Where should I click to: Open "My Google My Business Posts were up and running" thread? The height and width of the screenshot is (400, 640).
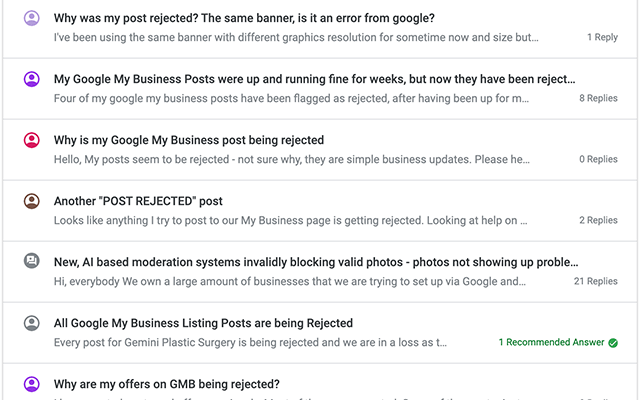click(314, 79)
